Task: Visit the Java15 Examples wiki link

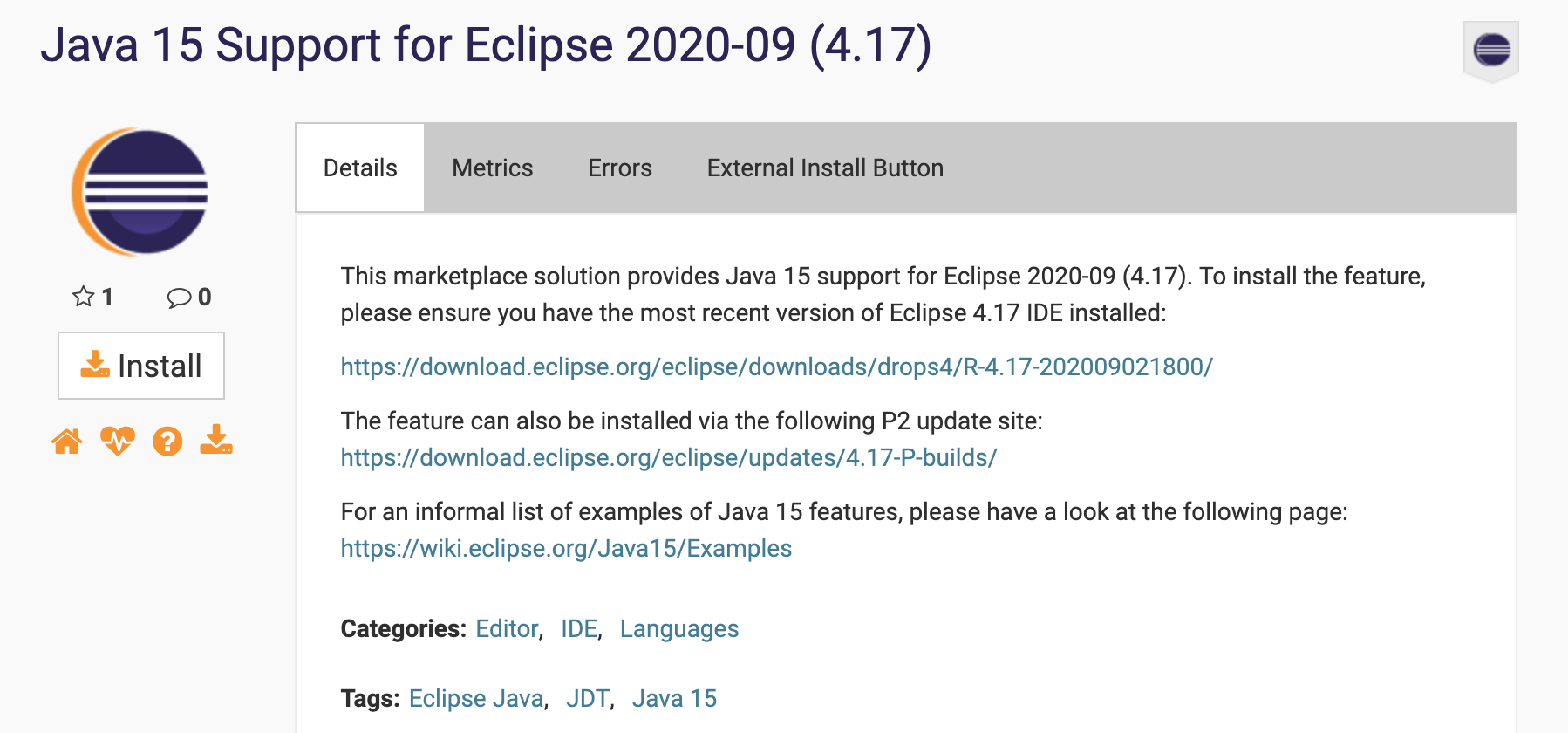Action: pos(565,548)
